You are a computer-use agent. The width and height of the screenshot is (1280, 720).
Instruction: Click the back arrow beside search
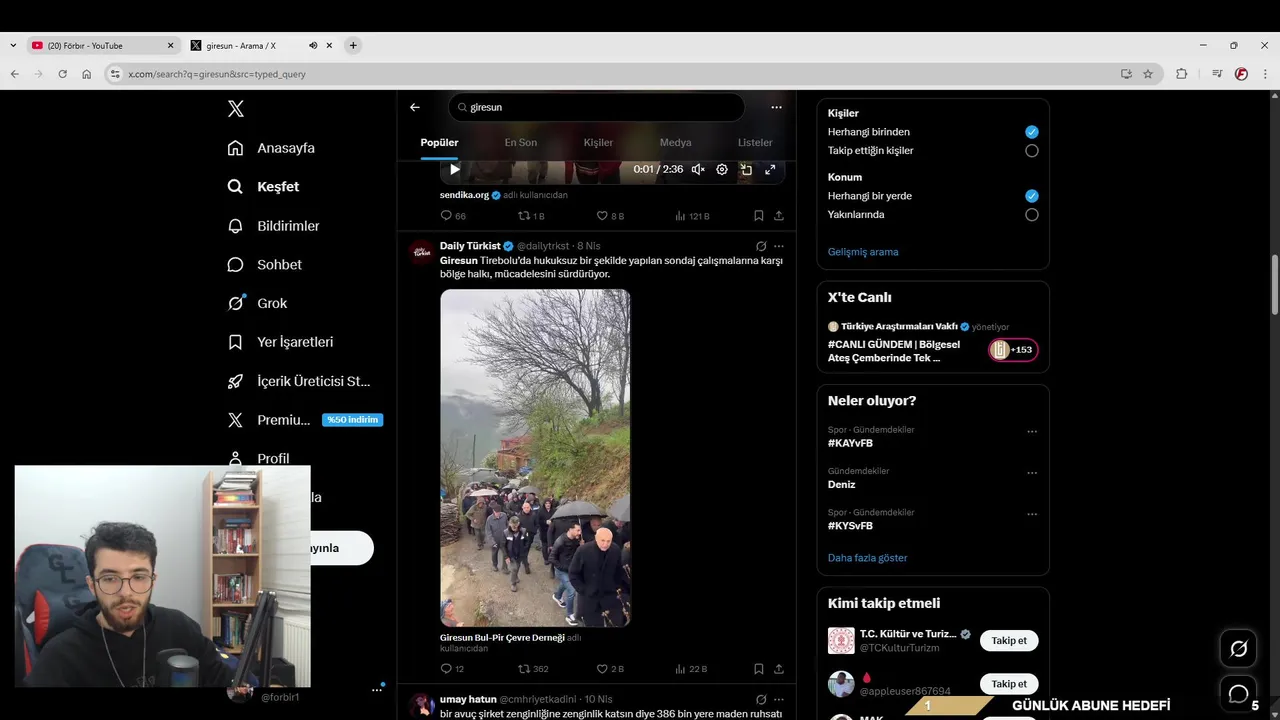[x=415, y=107]
